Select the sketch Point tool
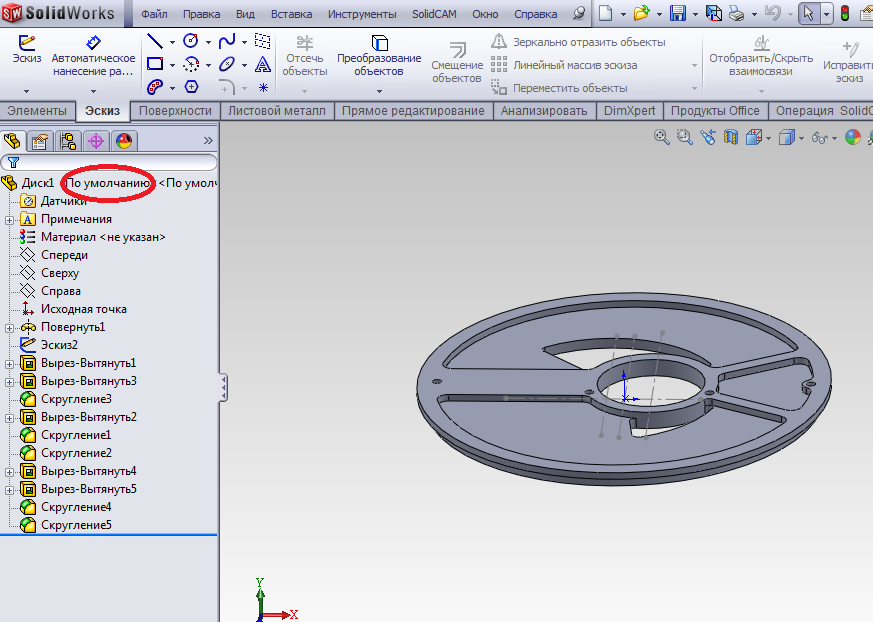This screenshot has height=622, width=873. coord(263,87)
